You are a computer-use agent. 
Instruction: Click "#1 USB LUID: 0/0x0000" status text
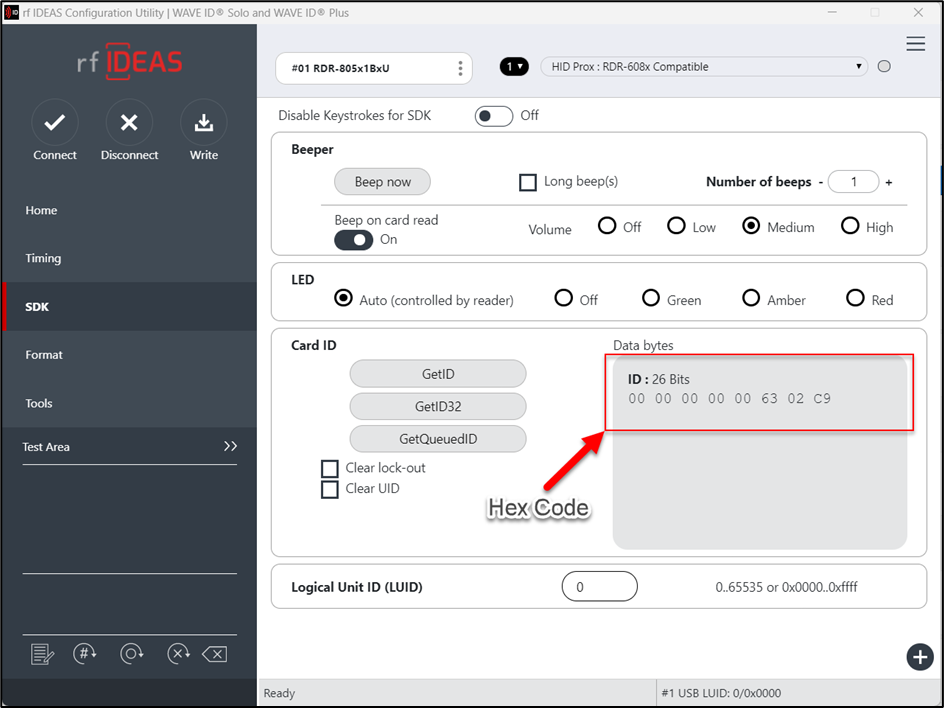pos(721,693)
